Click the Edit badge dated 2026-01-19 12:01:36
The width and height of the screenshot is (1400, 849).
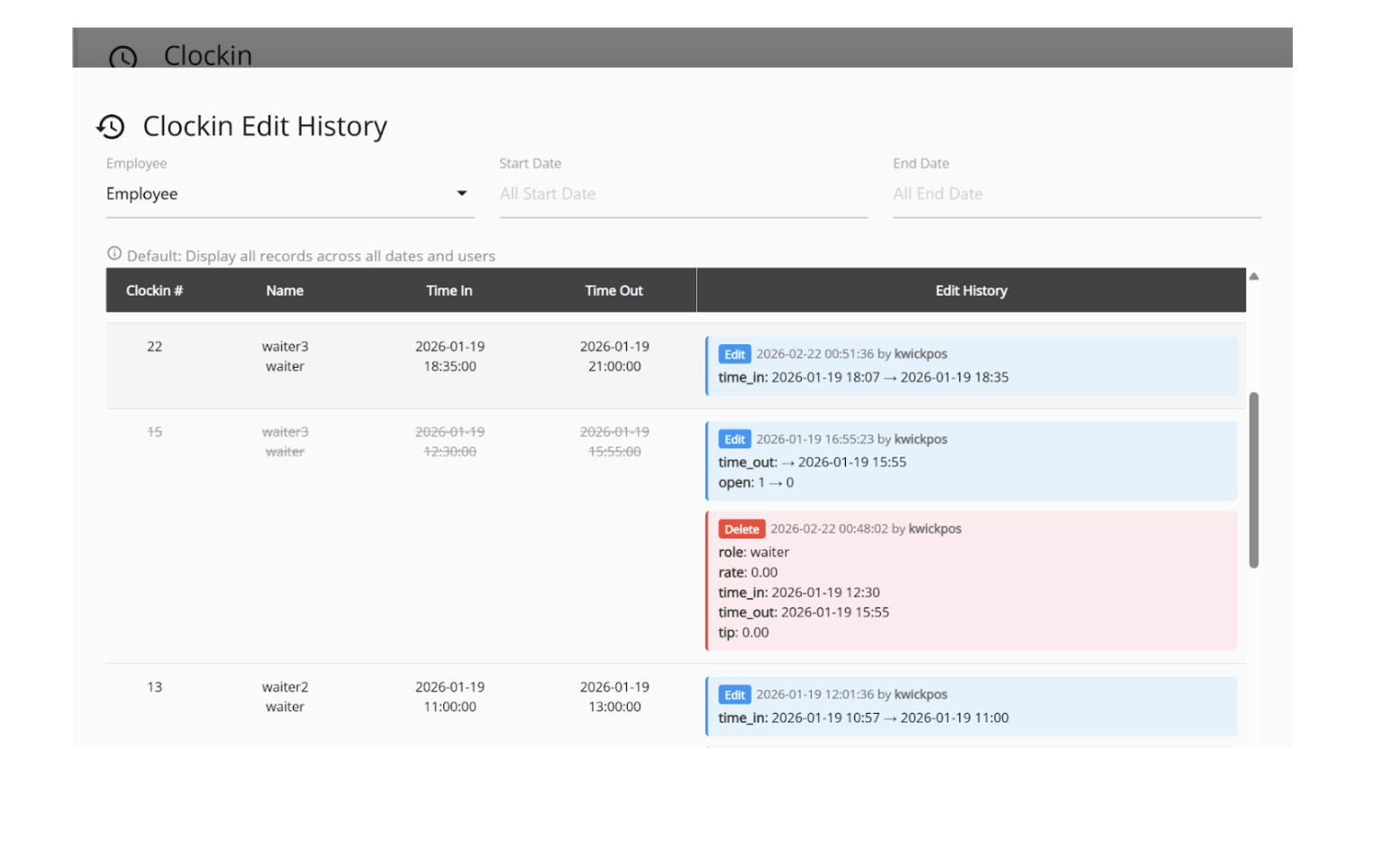[x=735, y=695]
